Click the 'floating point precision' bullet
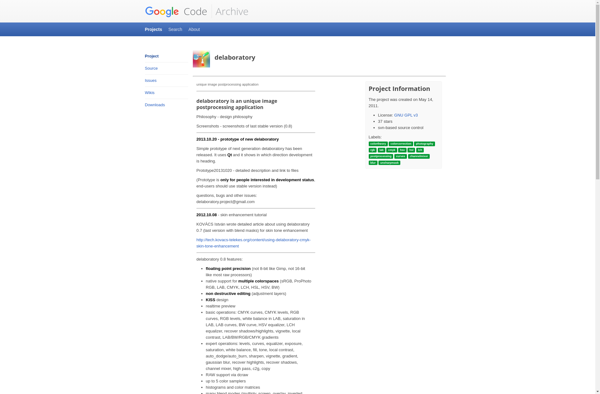The width and height of the screenshot is (600, 394). point(255,272)
